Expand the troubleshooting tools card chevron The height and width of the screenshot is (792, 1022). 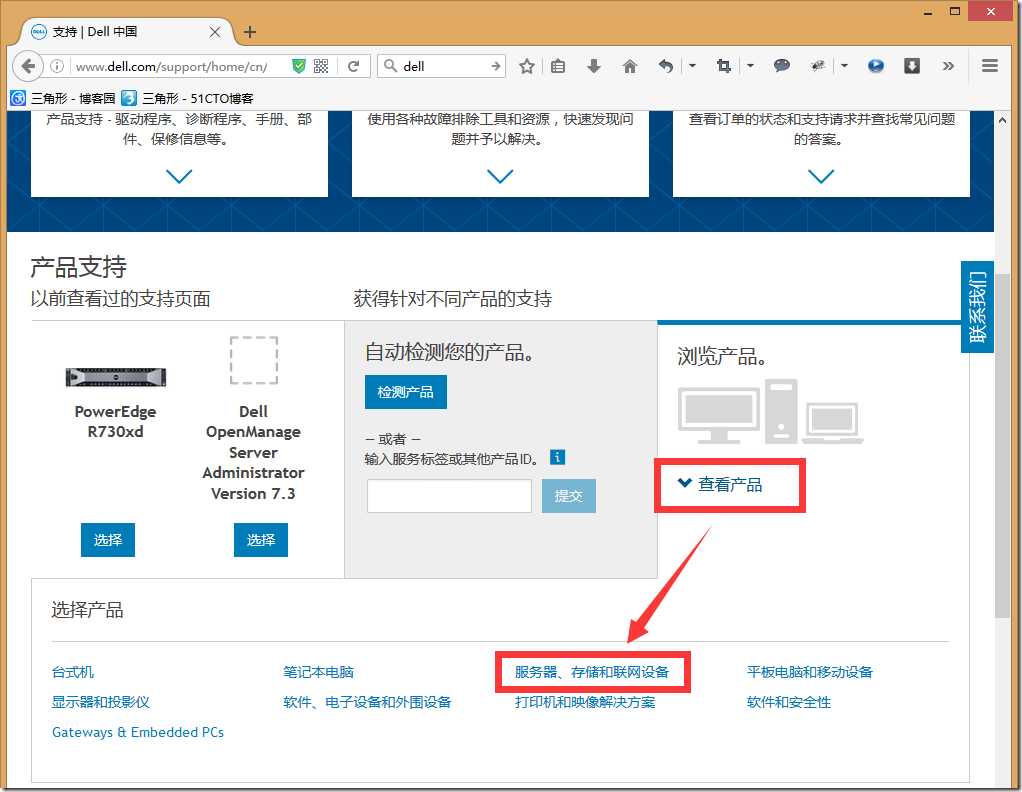pyautogui.click(x=500, y=176)
